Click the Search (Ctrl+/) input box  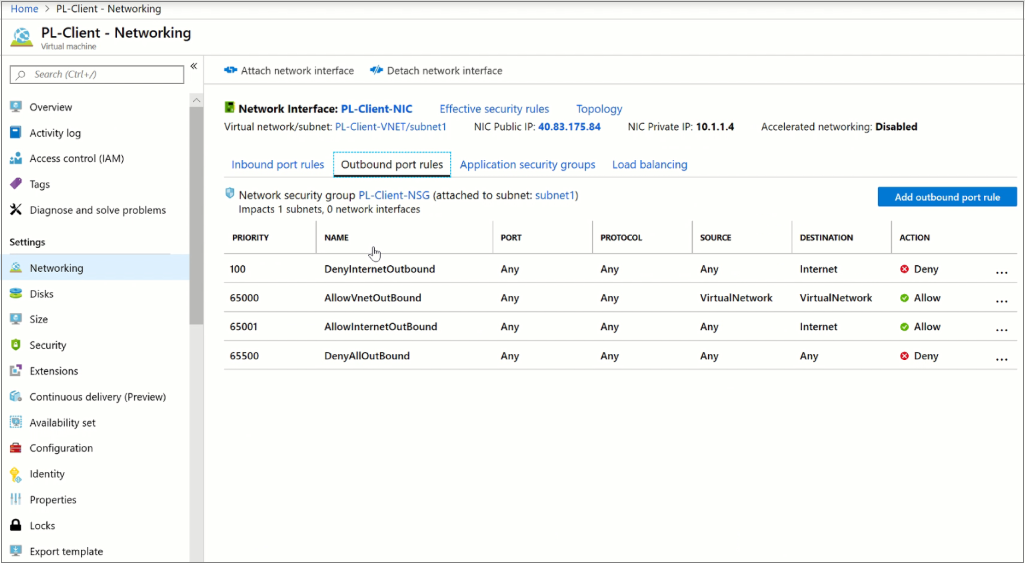tap(98, 74)
